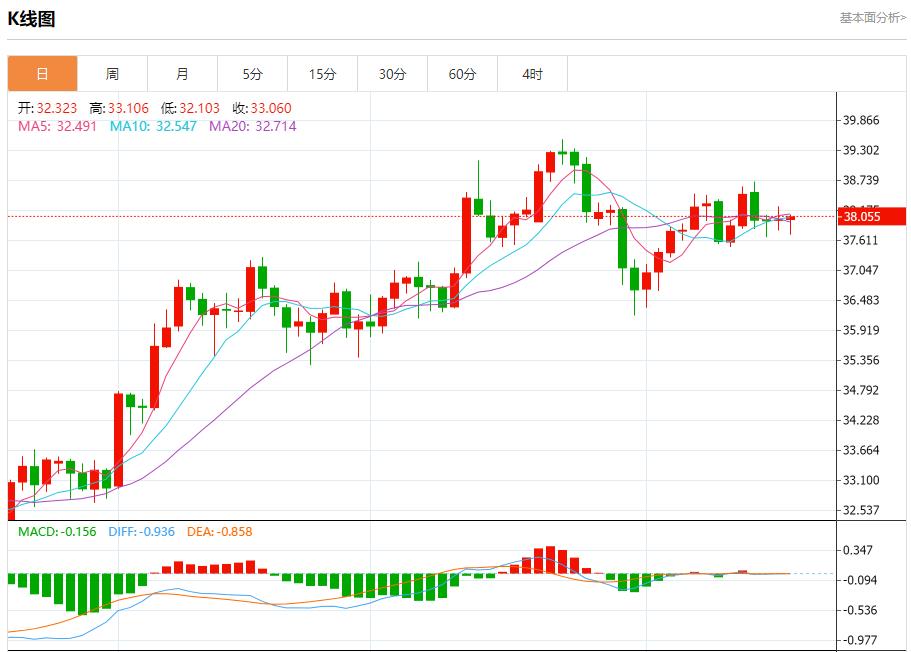
Task: Switch to the 15分 interval tab
Action: (323, 73)
